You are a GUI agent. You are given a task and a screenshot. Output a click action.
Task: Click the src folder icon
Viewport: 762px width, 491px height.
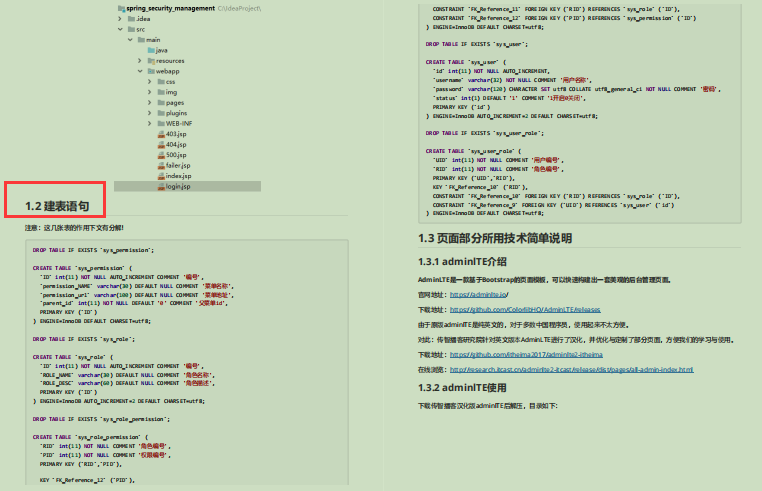(131, 30)
